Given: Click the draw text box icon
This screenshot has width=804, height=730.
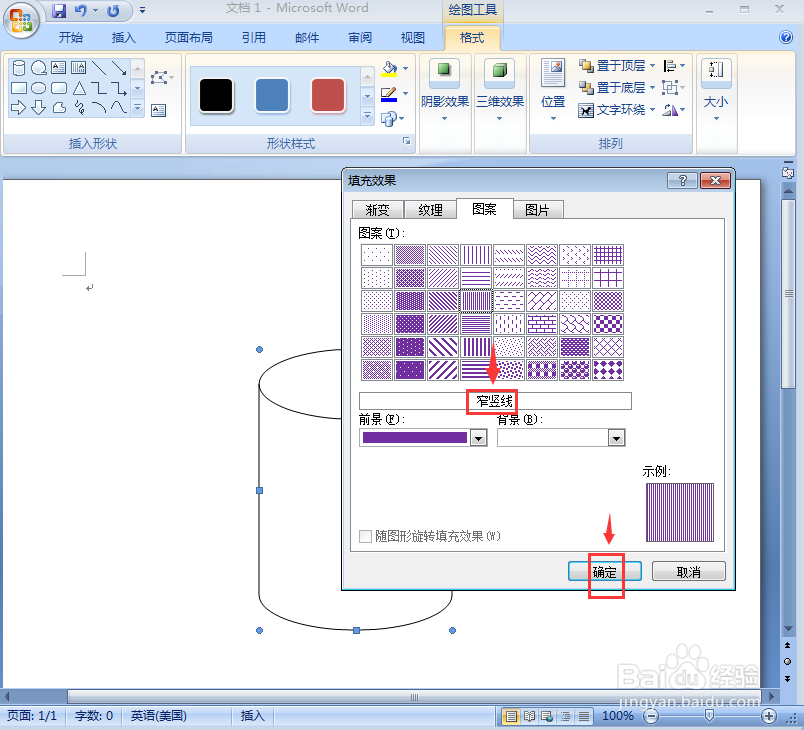Looking at the screenshot, I should click(x=158, y=110).
